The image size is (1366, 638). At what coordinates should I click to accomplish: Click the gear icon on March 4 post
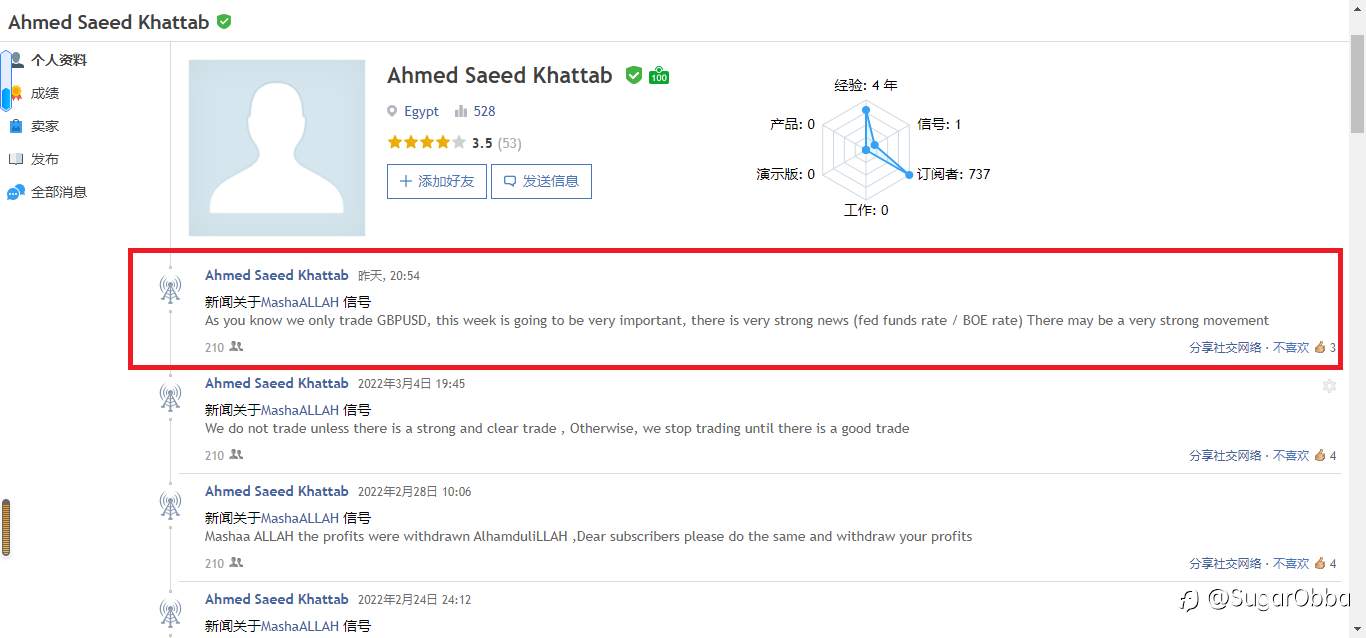point(1329,386)
